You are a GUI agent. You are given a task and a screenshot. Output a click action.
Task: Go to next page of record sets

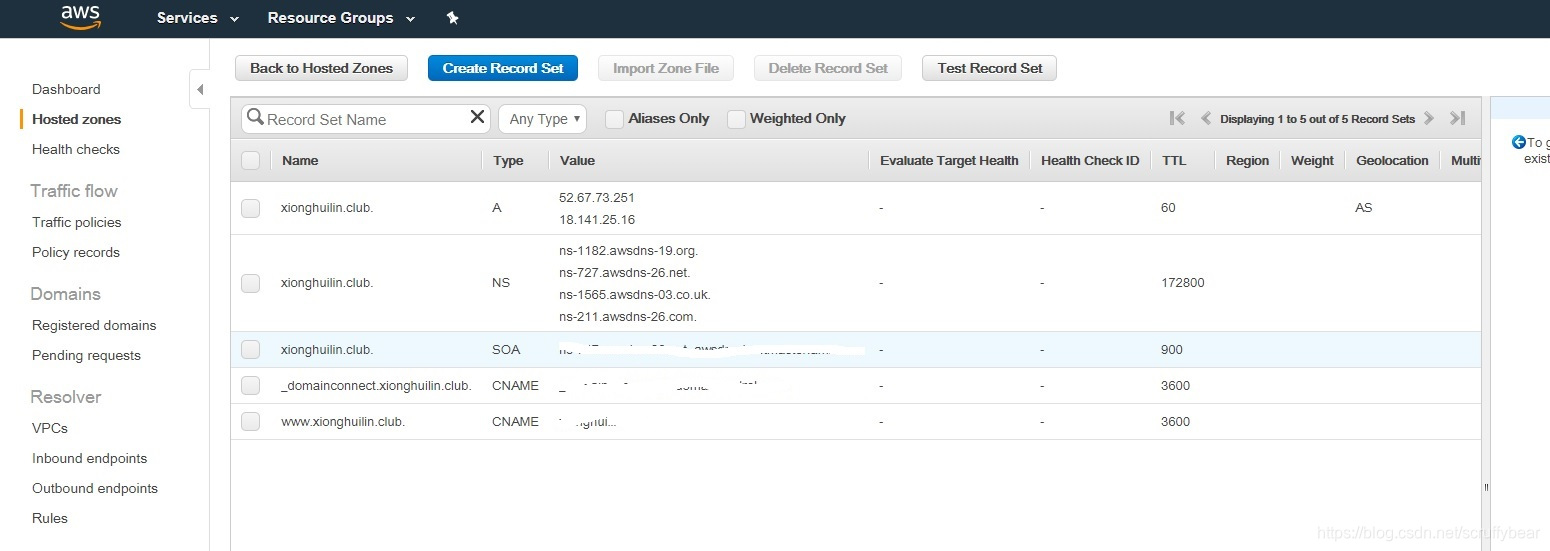[1429, 118]
